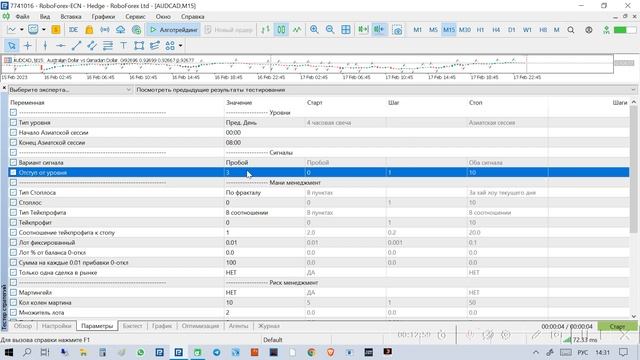Toggle checkbox for Тейкпрофит

(x=13, y=222)
